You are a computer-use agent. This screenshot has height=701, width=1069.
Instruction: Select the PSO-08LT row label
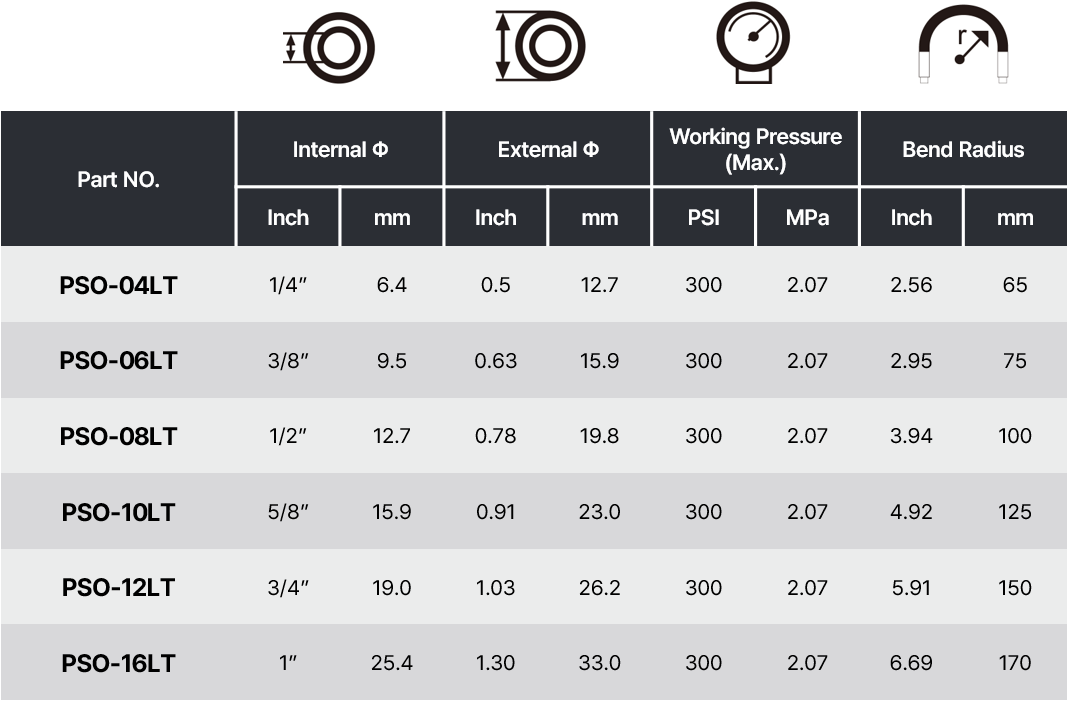(x=118, y=436)
